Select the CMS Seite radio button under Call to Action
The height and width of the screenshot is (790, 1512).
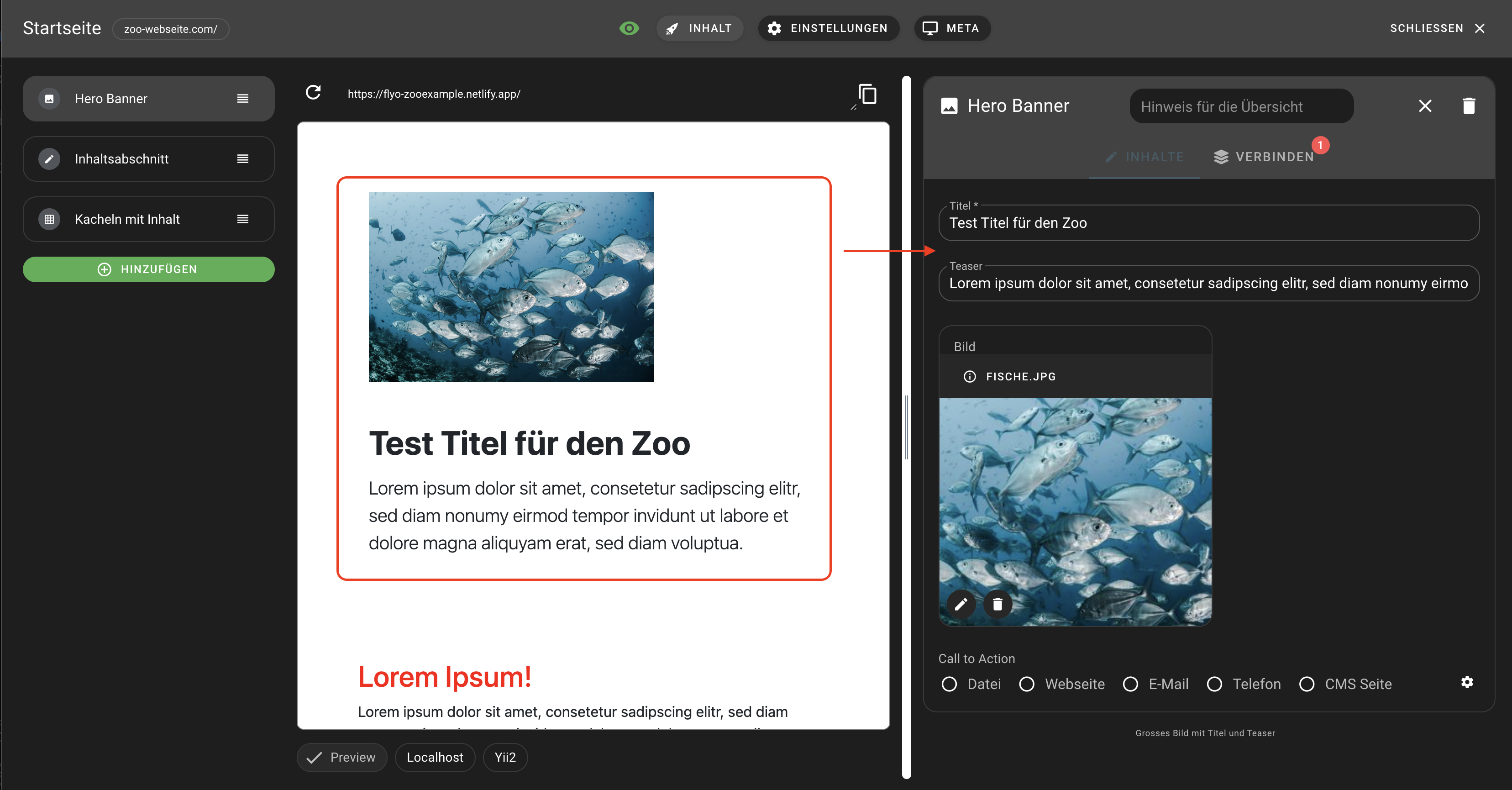point(1308,684)
